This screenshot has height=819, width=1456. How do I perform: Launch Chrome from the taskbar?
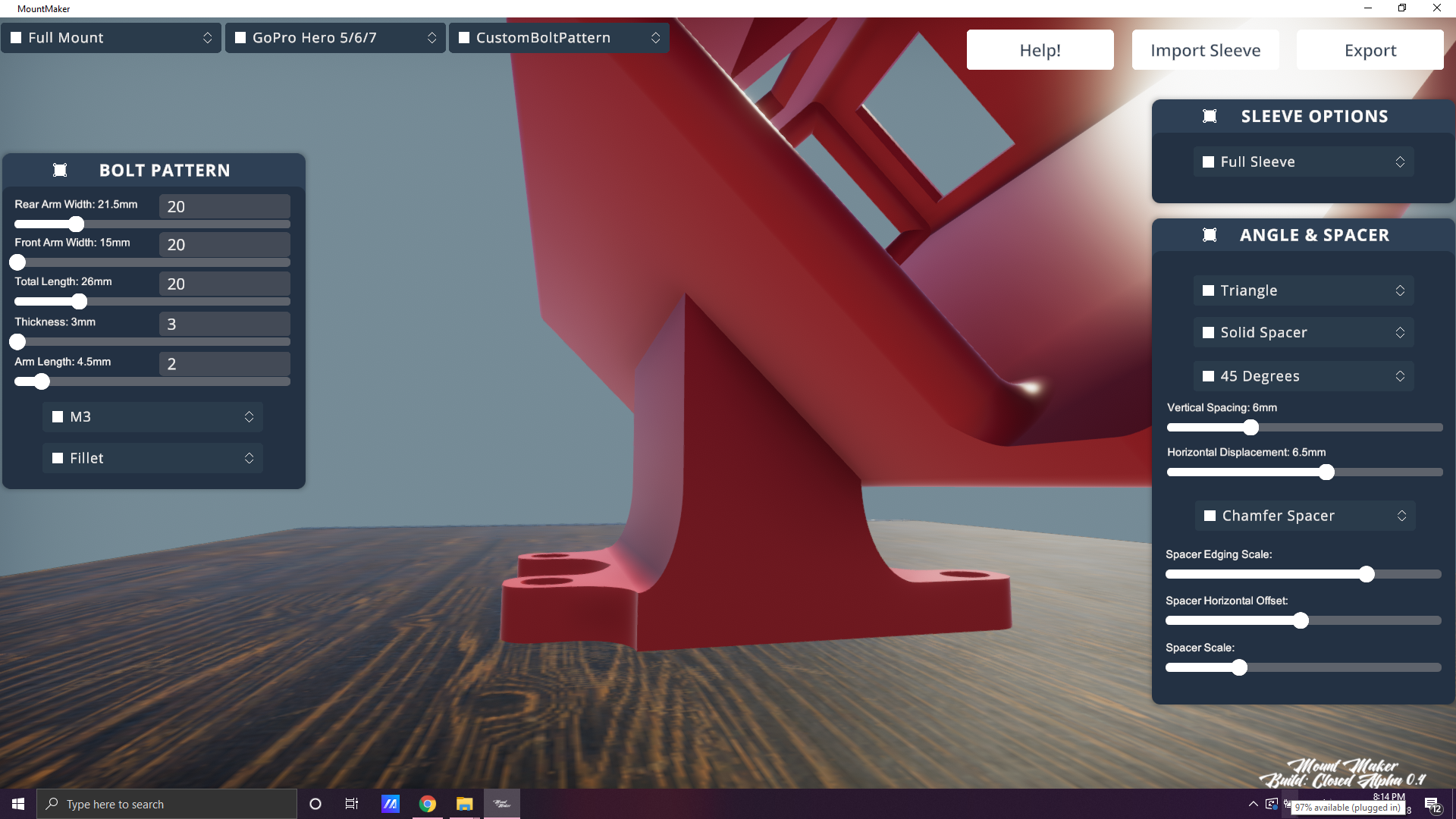coord(428,804)
